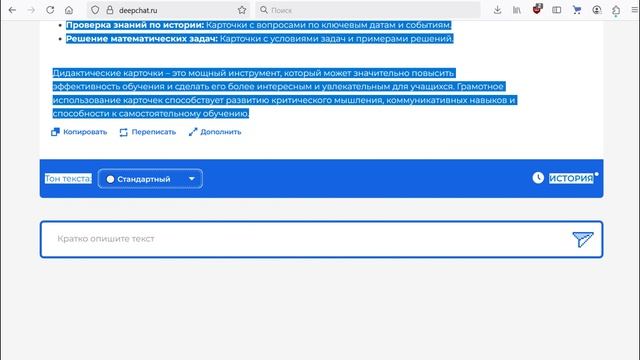The width and height of the screenshot is (640, 360).
Task: Click the padlock site security icon
Action: coord(110,10)
